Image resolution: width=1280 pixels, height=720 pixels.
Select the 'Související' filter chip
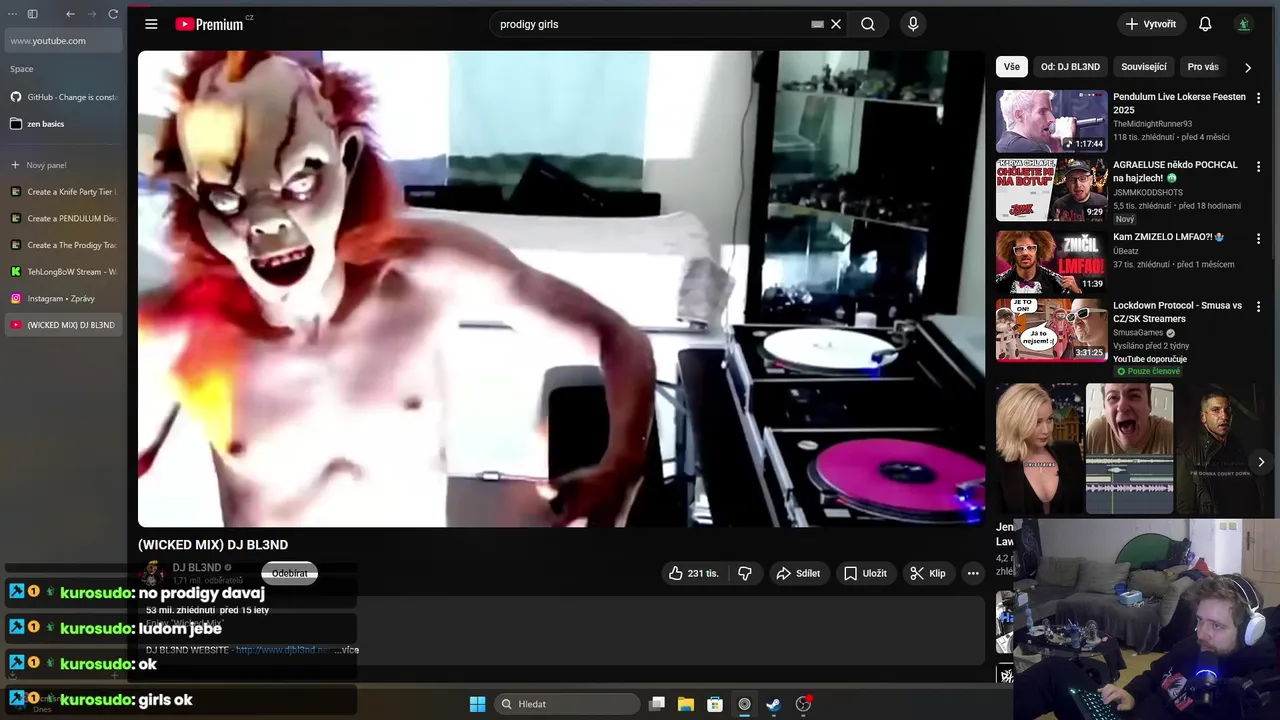[x=1144, y=67]
